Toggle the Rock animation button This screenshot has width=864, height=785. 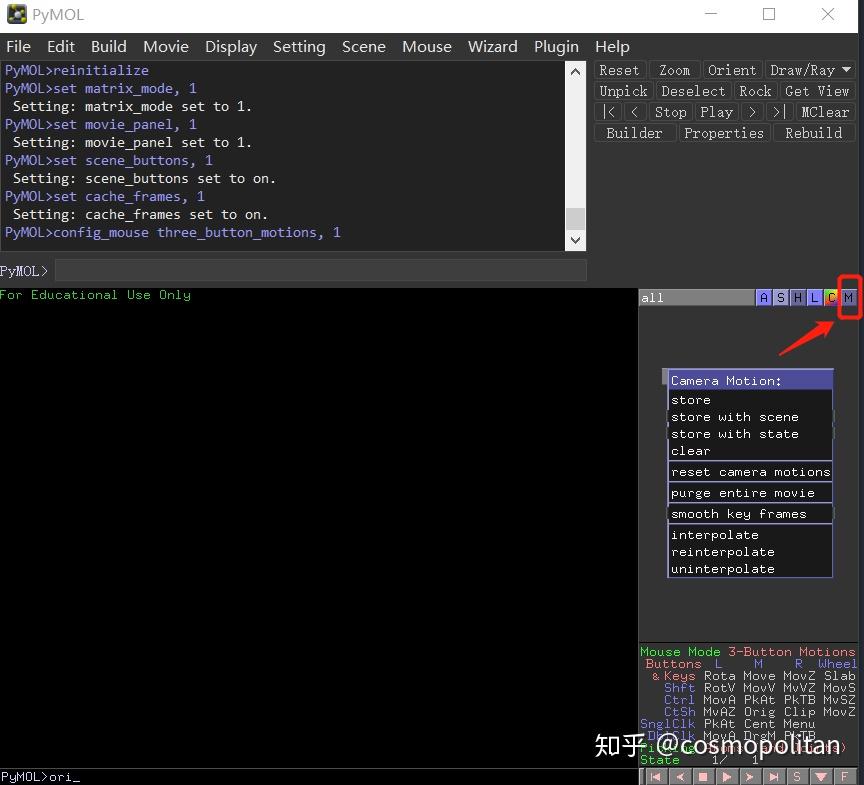[x=755, y=91]
